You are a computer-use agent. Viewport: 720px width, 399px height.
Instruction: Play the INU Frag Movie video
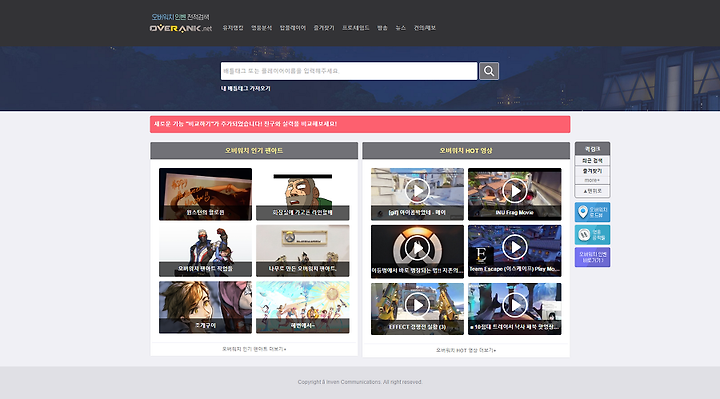514,194
